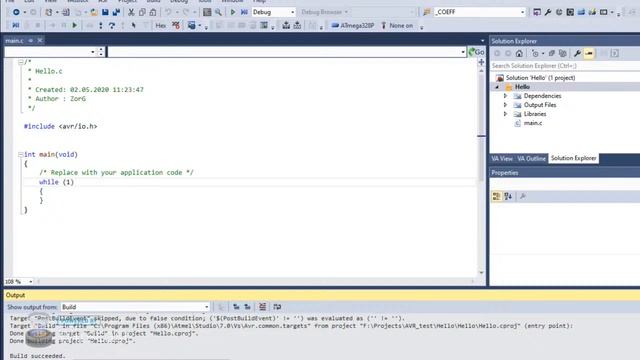Click the Go button in navigation bar
The width and height of the screenshot is (640, 360).
pyautogui.click(x=476, y=52)
